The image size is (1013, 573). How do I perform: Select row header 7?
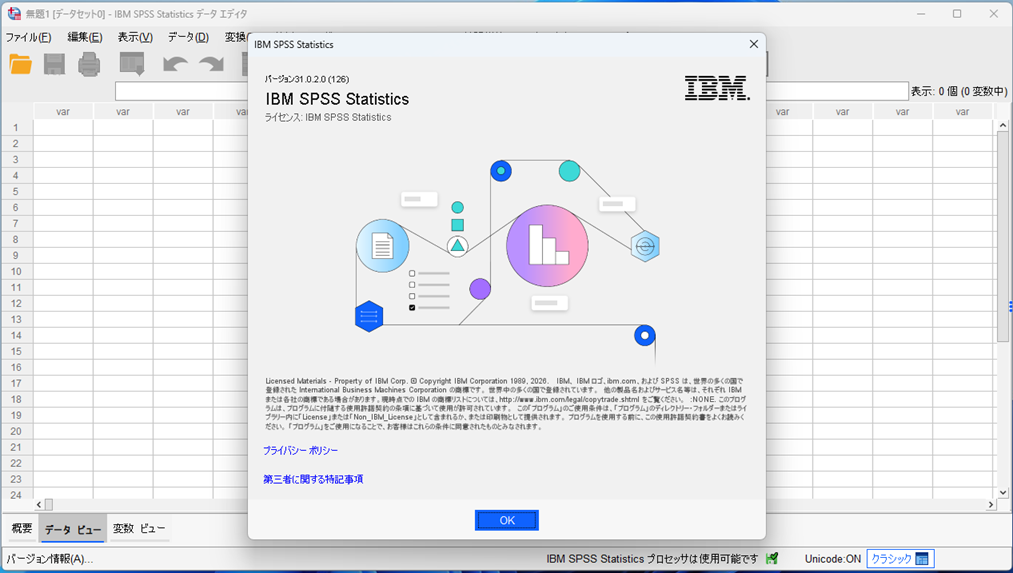(x=16, y=224)
